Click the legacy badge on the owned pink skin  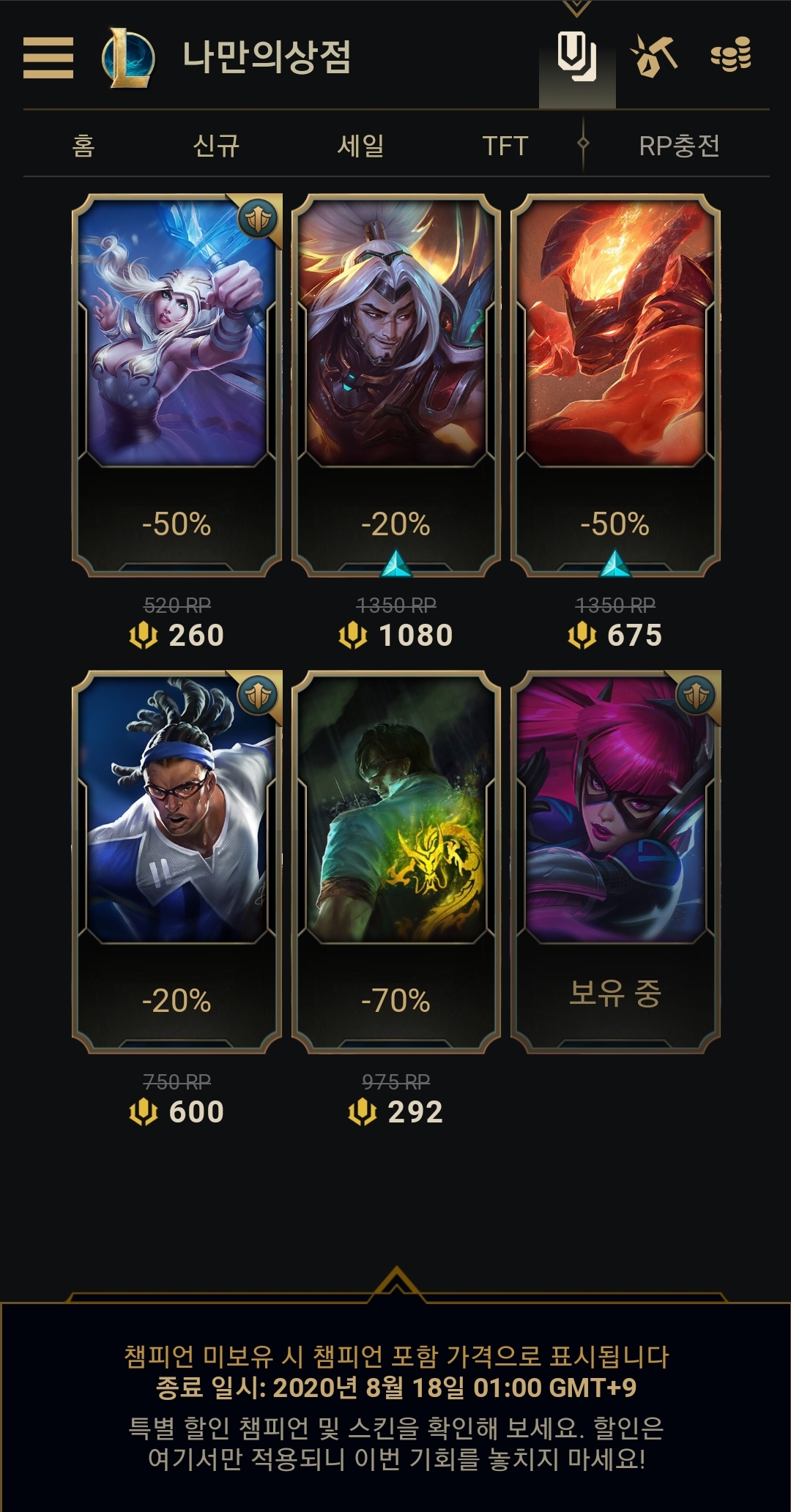click(x=697, y=695)
